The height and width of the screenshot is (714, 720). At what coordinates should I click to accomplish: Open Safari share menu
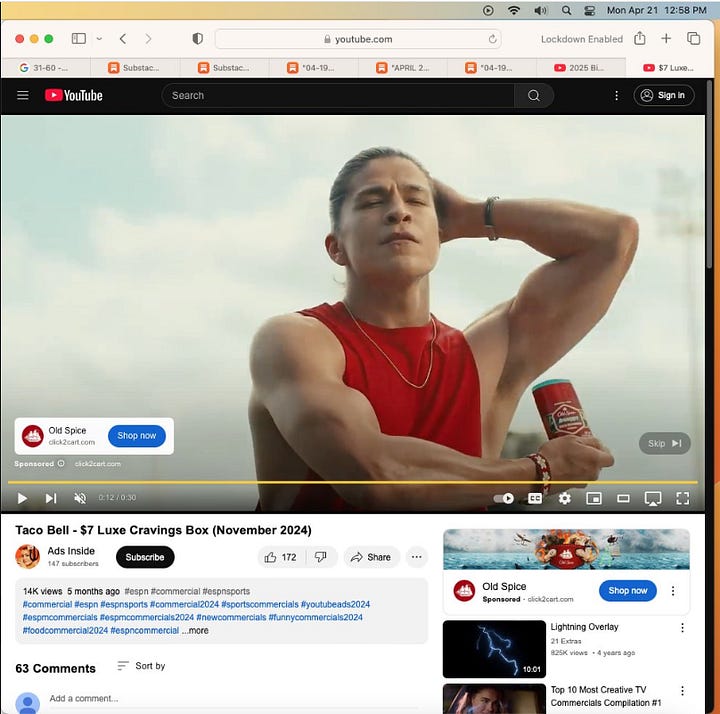coord(640,39)
